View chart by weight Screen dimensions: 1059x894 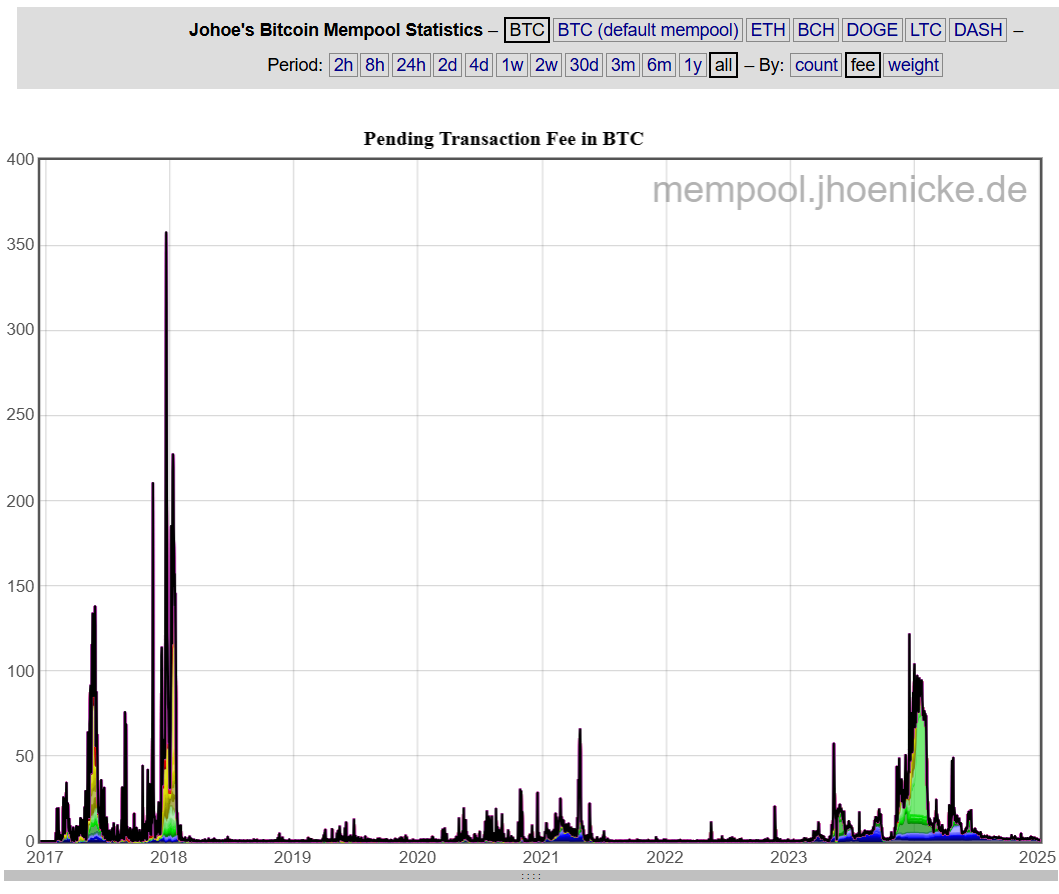[913, 65]
